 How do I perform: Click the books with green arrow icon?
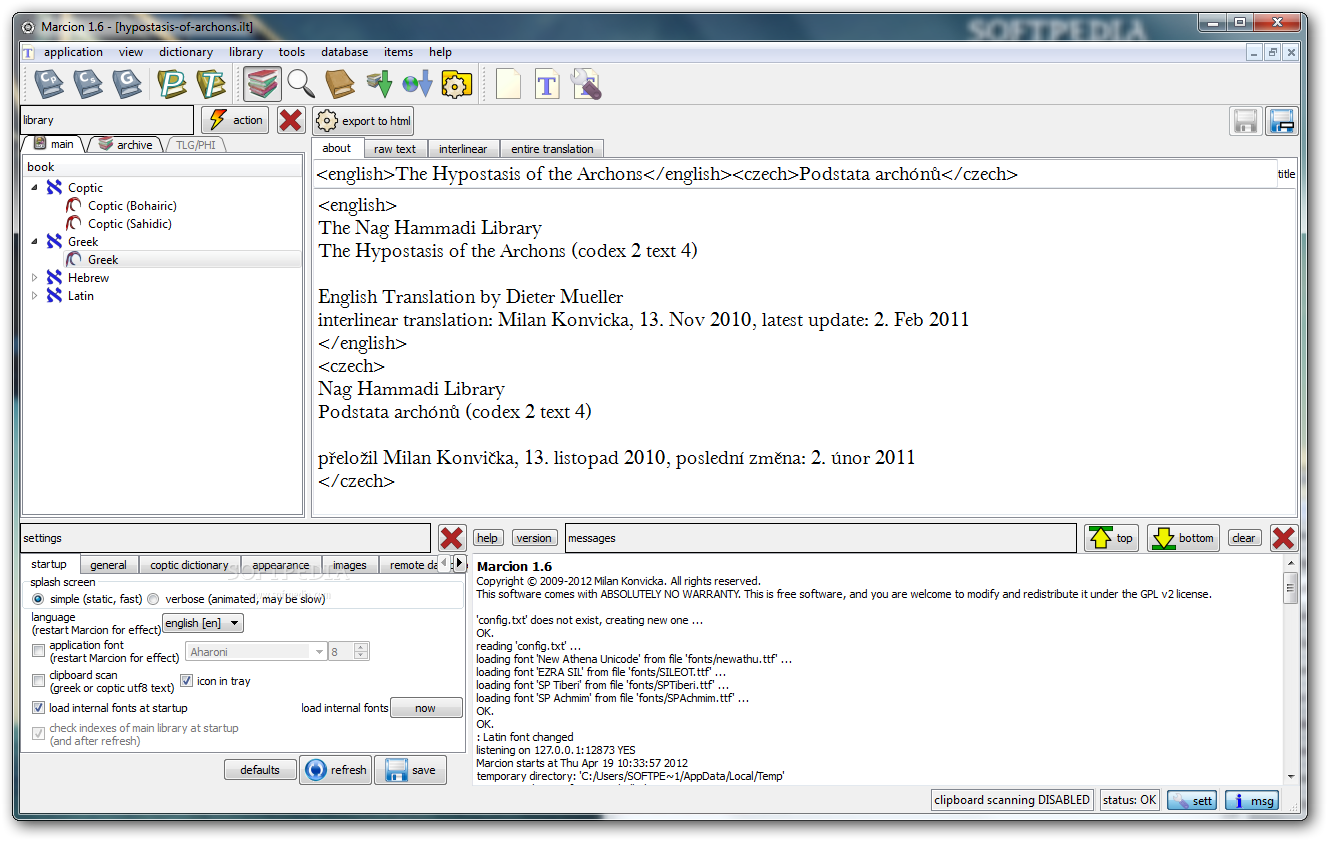pyautogui.click(x=379, y=84)
